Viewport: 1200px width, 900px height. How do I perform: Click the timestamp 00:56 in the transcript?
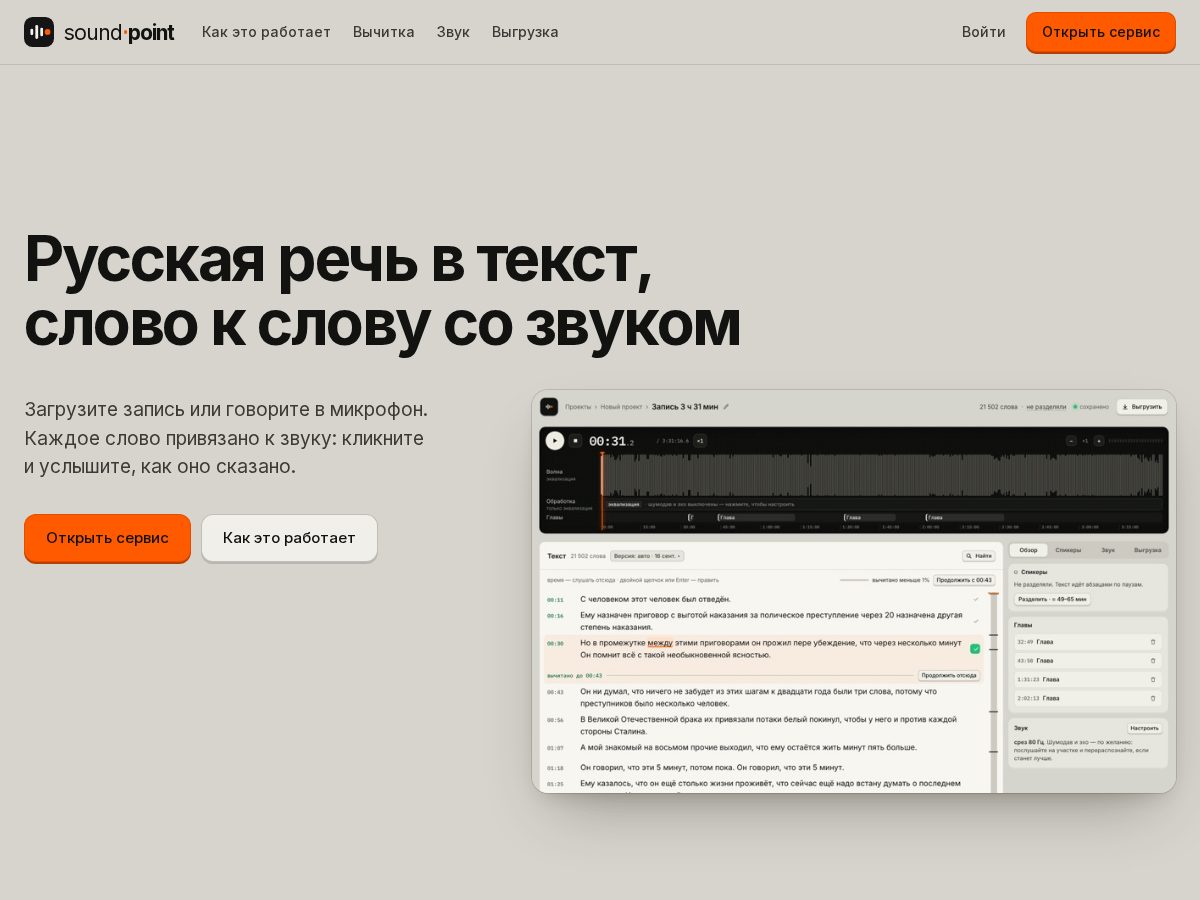pyautogui.click(x=555, y=720)
